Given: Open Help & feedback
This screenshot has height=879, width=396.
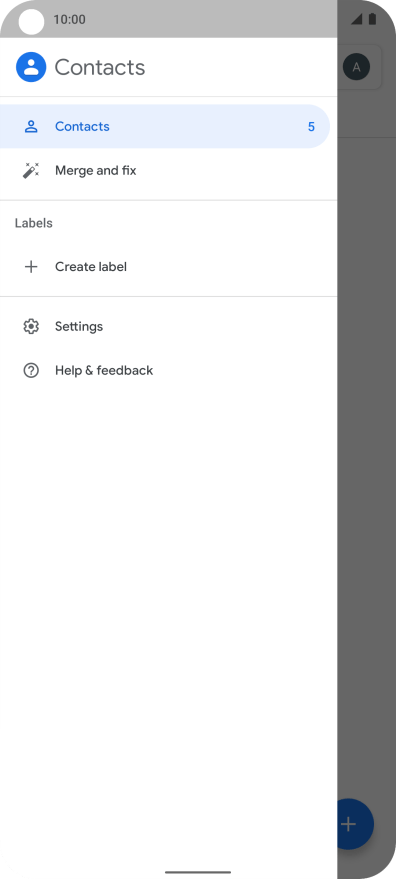Looking at the screenshot, I should tap(168, 371).
